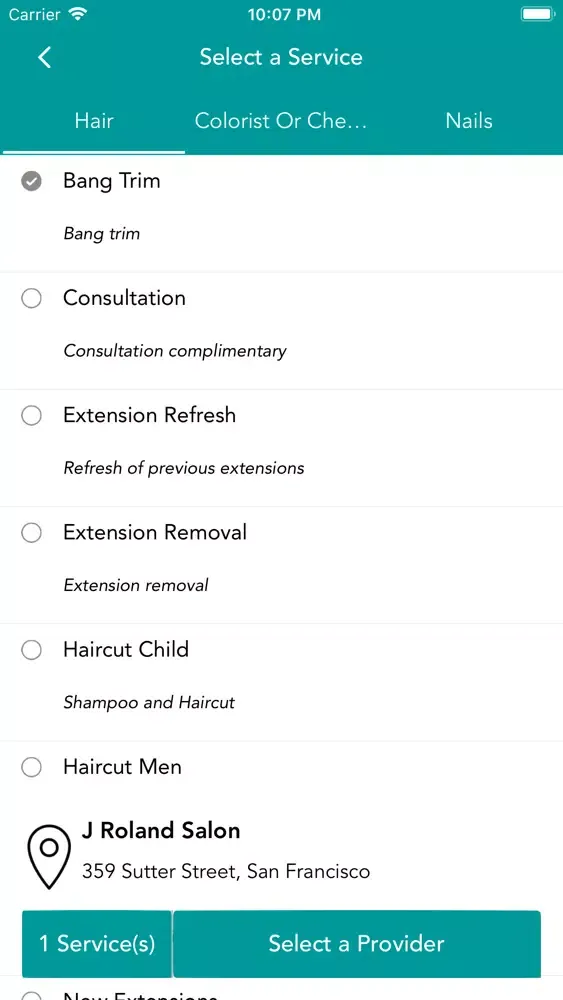Select the Consultation radio button
The width and height of the screenshot is (563, 1000).
(31, 298)
